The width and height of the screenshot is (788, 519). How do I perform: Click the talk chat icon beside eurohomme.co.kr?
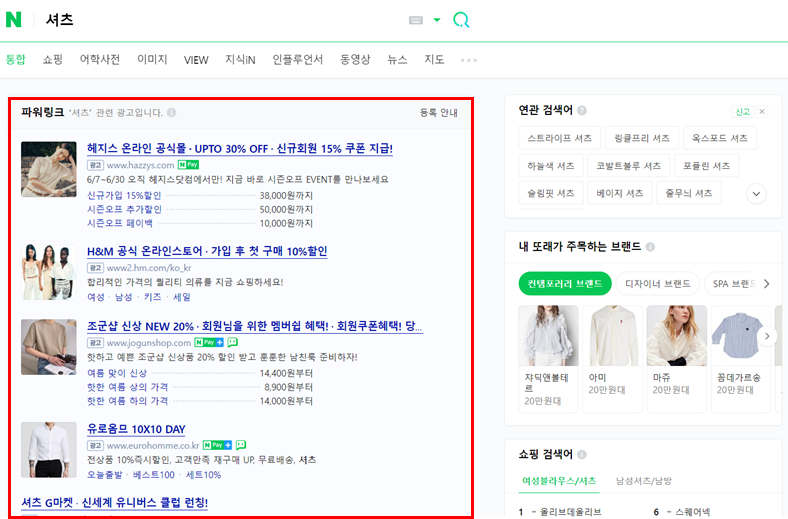click(241, 445)
